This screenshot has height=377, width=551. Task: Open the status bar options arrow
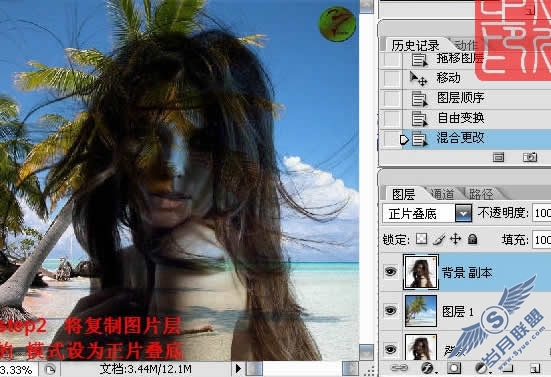pyautogui.click(x=238, y=369)
